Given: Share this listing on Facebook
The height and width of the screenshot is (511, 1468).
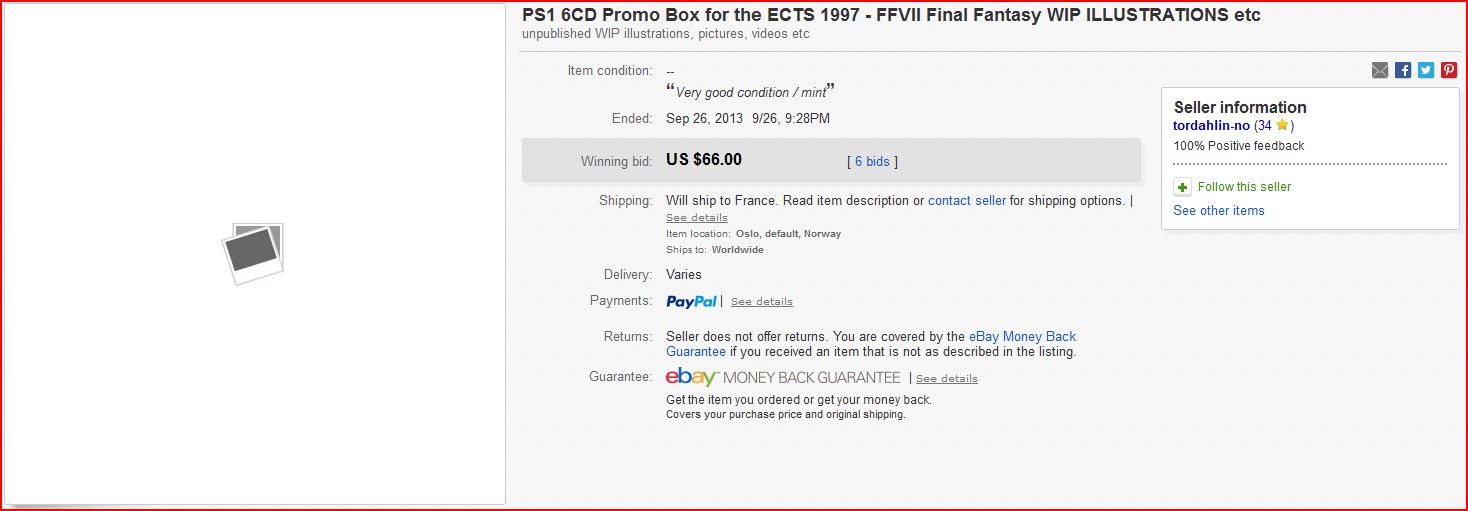Looking at the screenshot, I should [1403, 70].
